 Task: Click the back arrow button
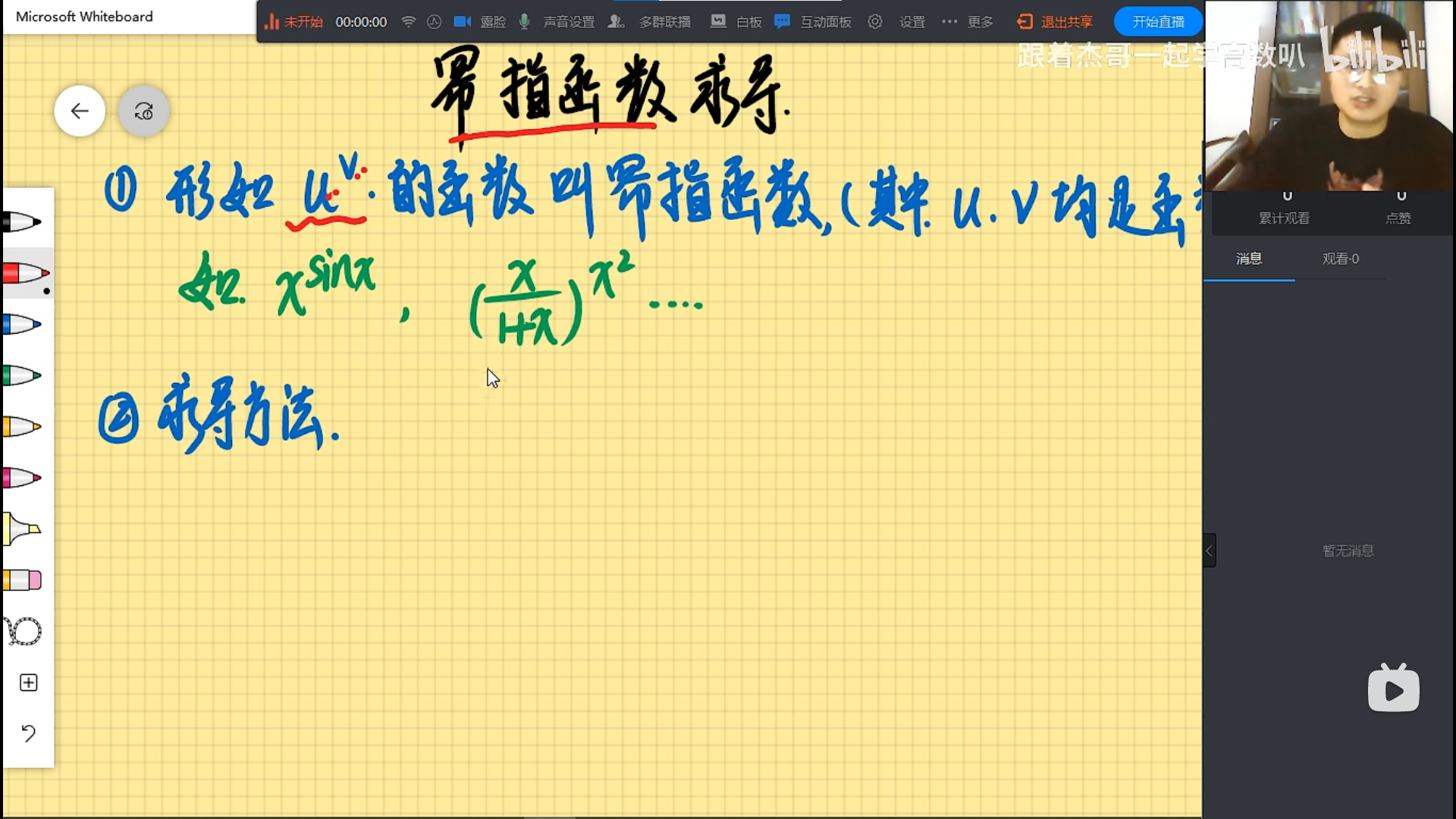tap(80, 111)
